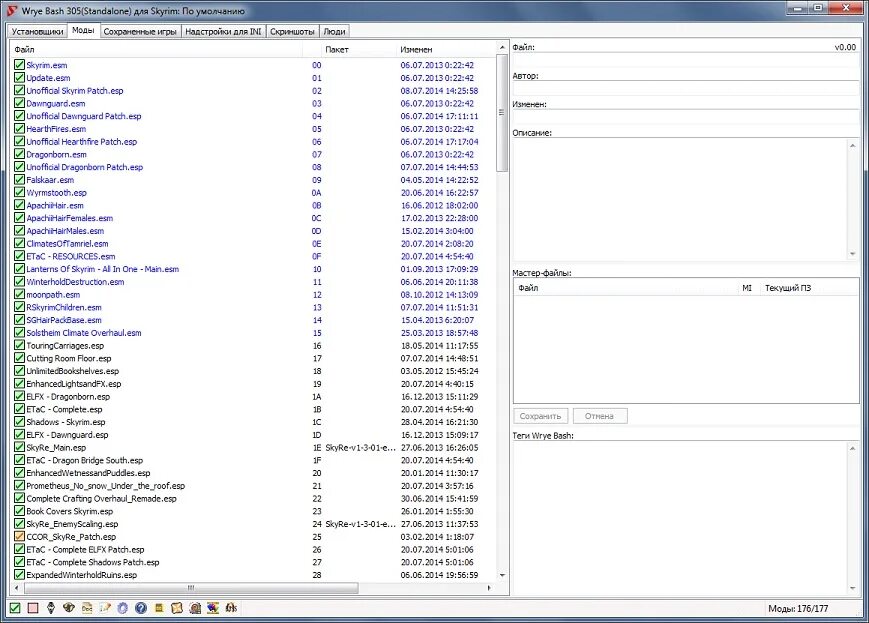
Task: Uncheck moonpath.esm checkbox
Action: pos(19,294)
